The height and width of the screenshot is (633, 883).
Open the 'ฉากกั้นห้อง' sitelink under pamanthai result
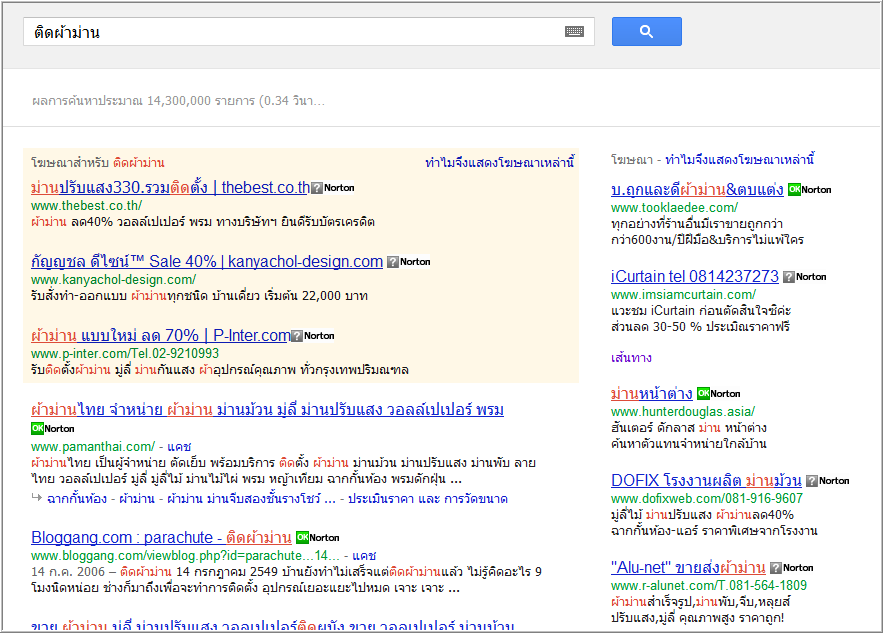coord(77,499)
